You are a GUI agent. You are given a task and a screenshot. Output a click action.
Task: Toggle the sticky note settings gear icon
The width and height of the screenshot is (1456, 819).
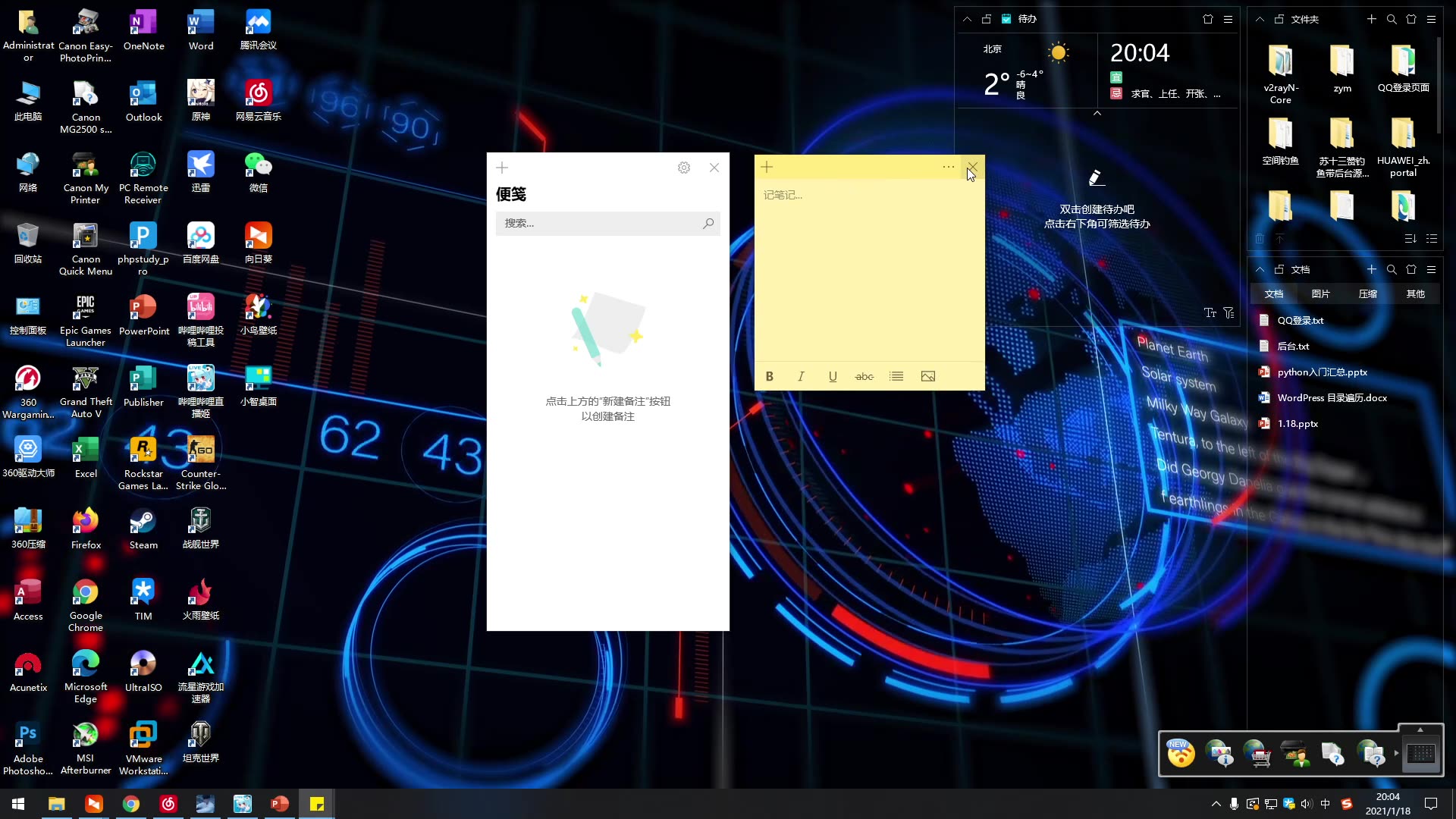tap(684, 167)
